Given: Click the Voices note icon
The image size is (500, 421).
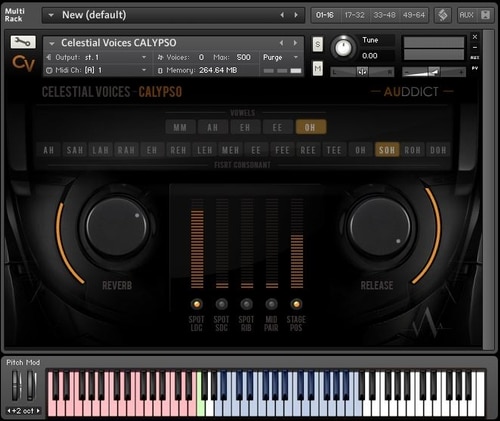Looking at the screenshot, I should click(160, 57).
